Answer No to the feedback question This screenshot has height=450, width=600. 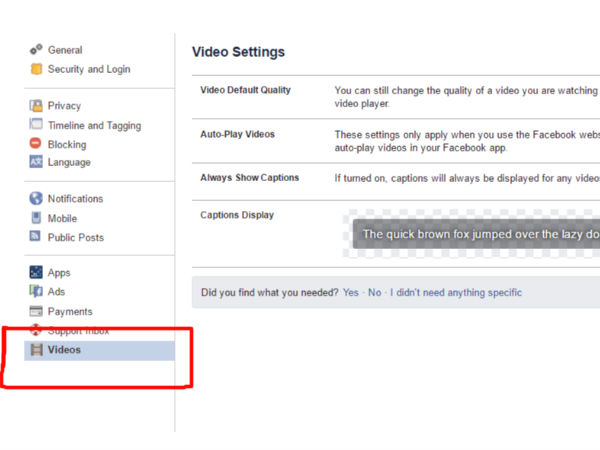click(375, 293)
